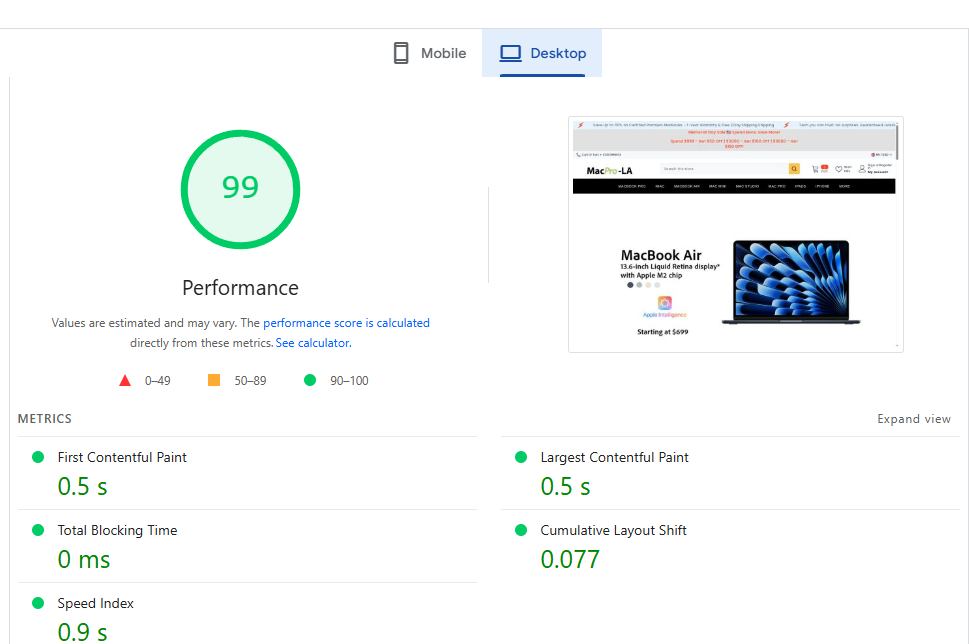This screenshot has height=644, width=969.
Task: Click the Total Blocking Time 0 ms value
Action: coord(84,560)
